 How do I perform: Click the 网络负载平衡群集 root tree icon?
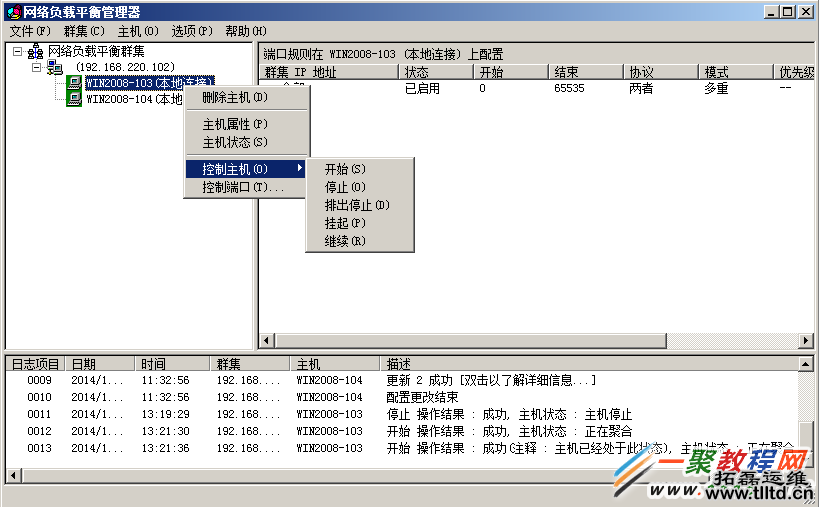tap(36, 52)
